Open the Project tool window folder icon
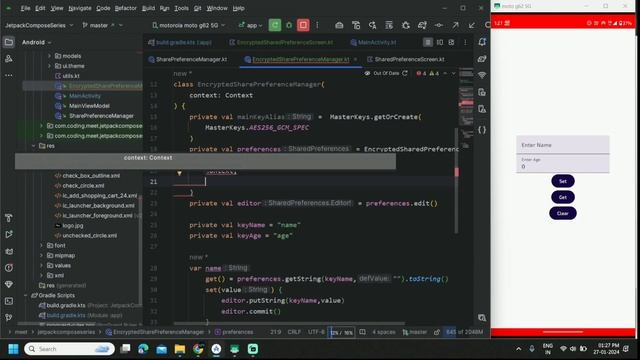The image size is (640, 360). 9,42
